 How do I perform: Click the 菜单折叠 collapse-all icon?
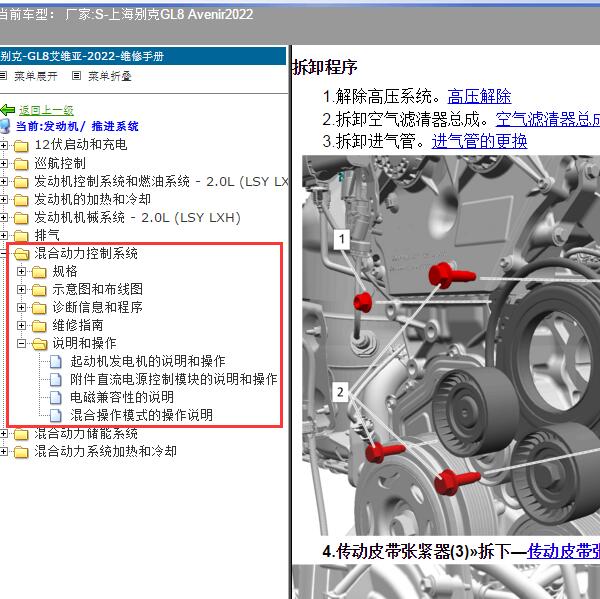click(76, 76)
